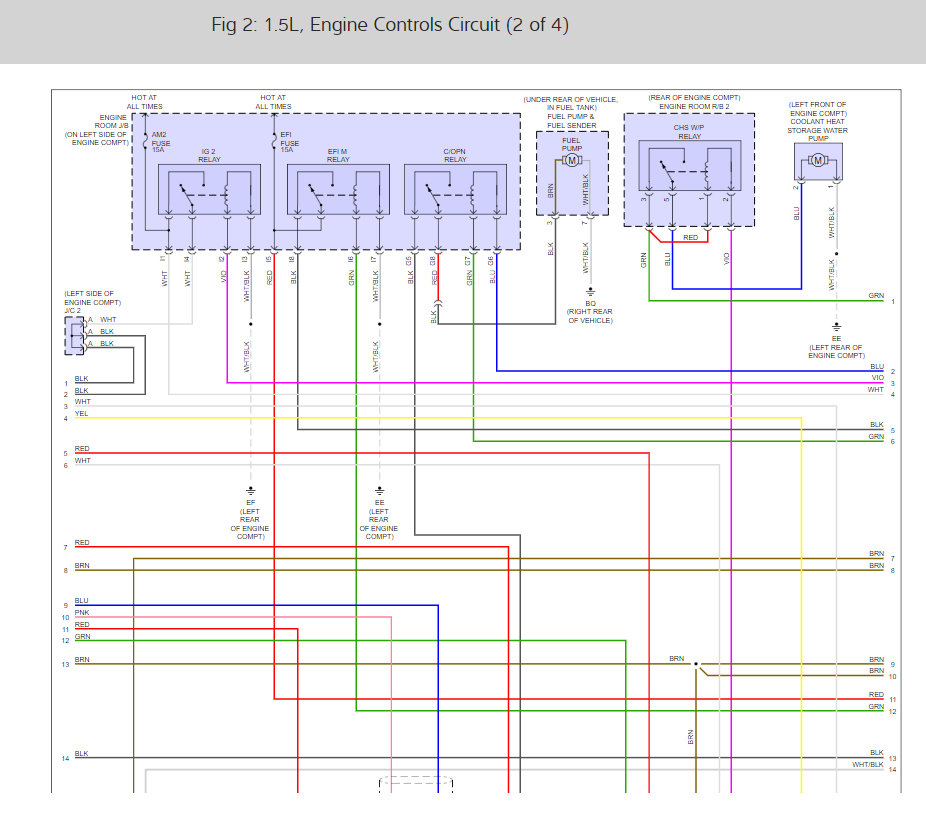The width and height of the screenshot is (926, 816).
Task: Click the 'EF (LEFT REAR OF ENGINE COMPT)' label
Action: (x=250, y=520)
